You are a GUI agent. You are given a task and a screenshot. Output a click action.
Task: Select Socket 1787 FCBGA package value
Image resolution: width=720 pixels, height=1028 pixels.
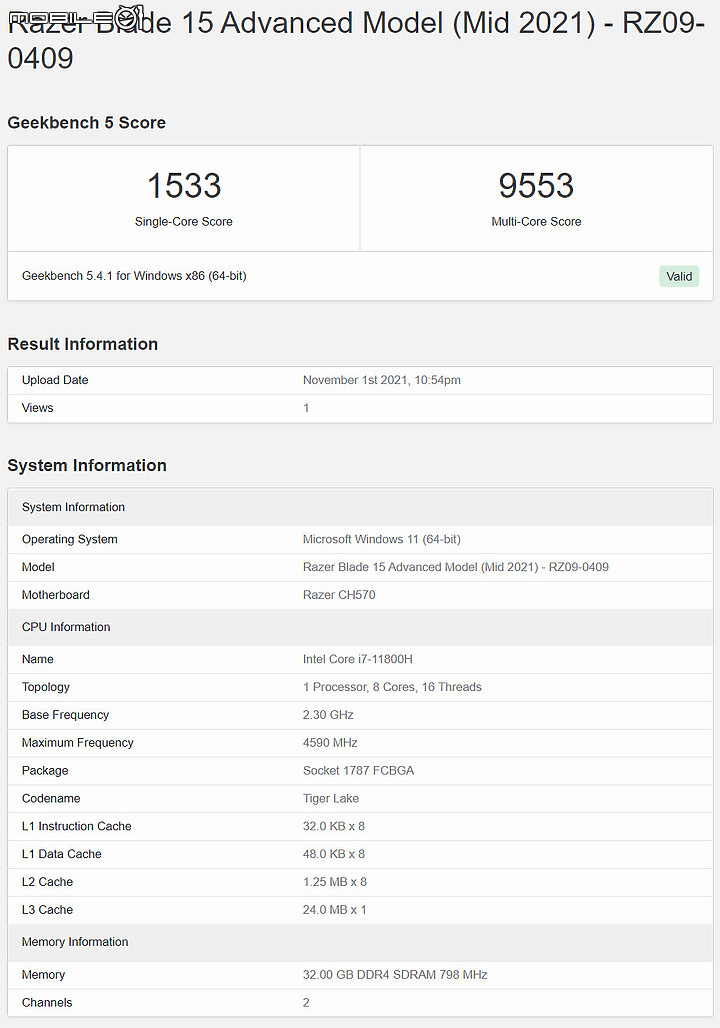(358, 771)
